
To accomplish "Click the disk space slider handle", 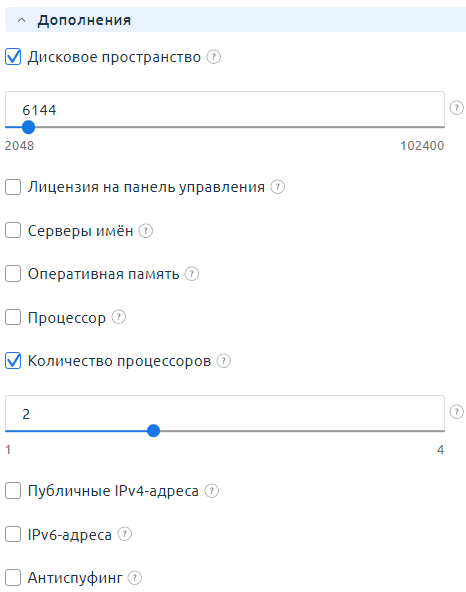I will [28, 127].
